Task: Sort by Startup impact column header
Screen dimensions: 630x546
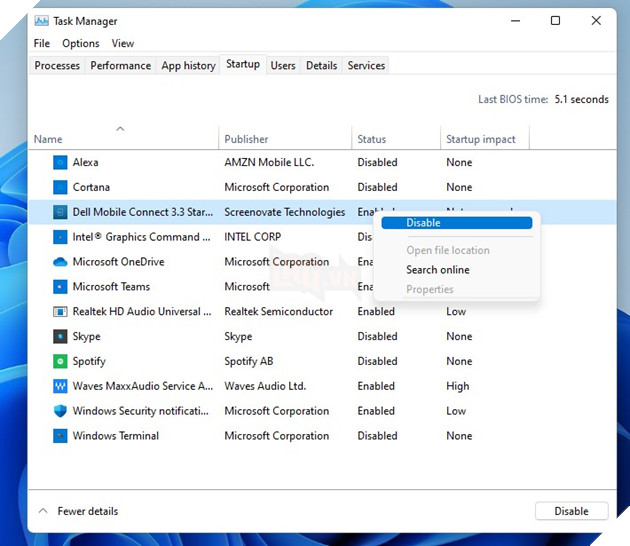Action: pos(481,139)
